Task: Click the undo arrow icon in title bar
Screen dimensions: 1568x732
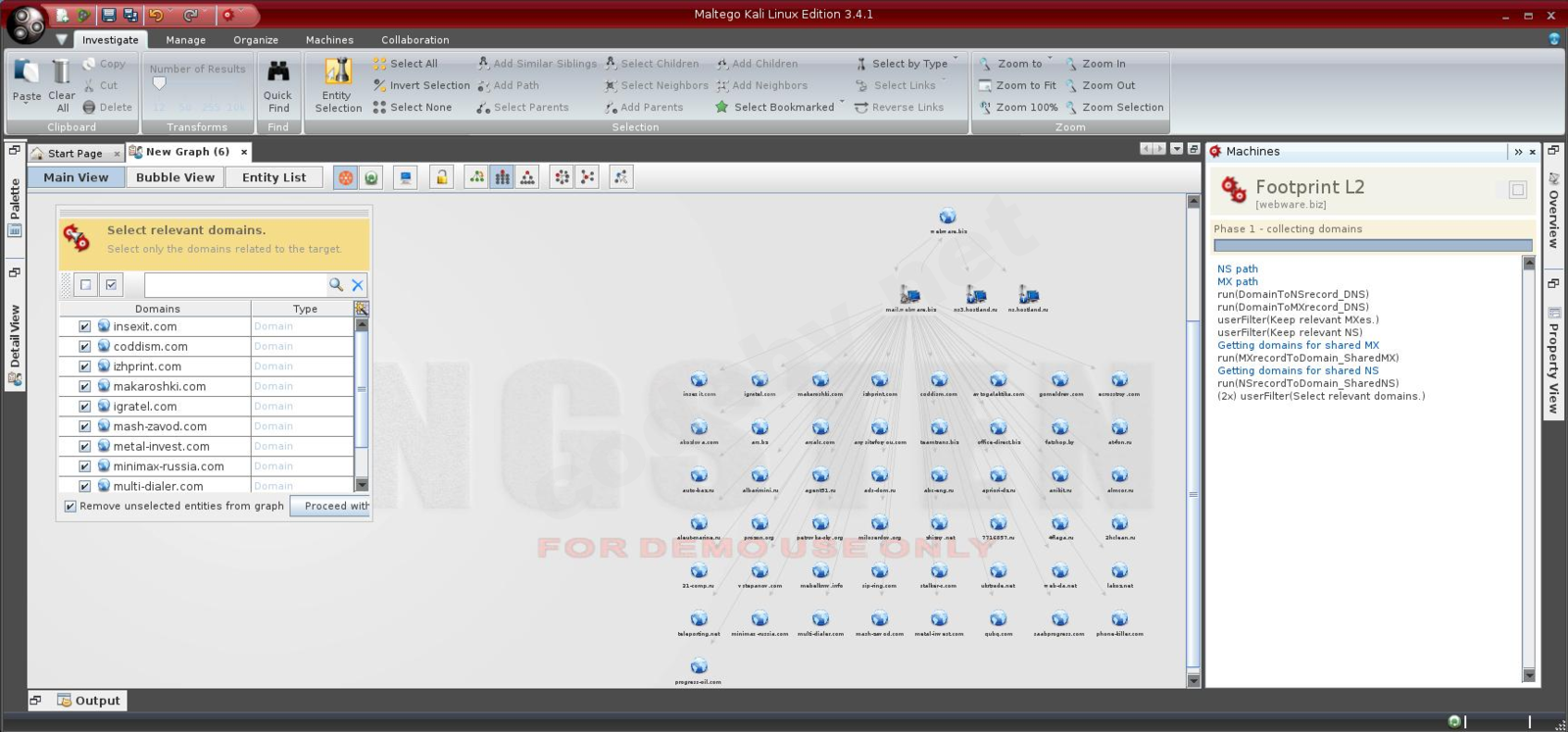Action: [x=156, y=15]
